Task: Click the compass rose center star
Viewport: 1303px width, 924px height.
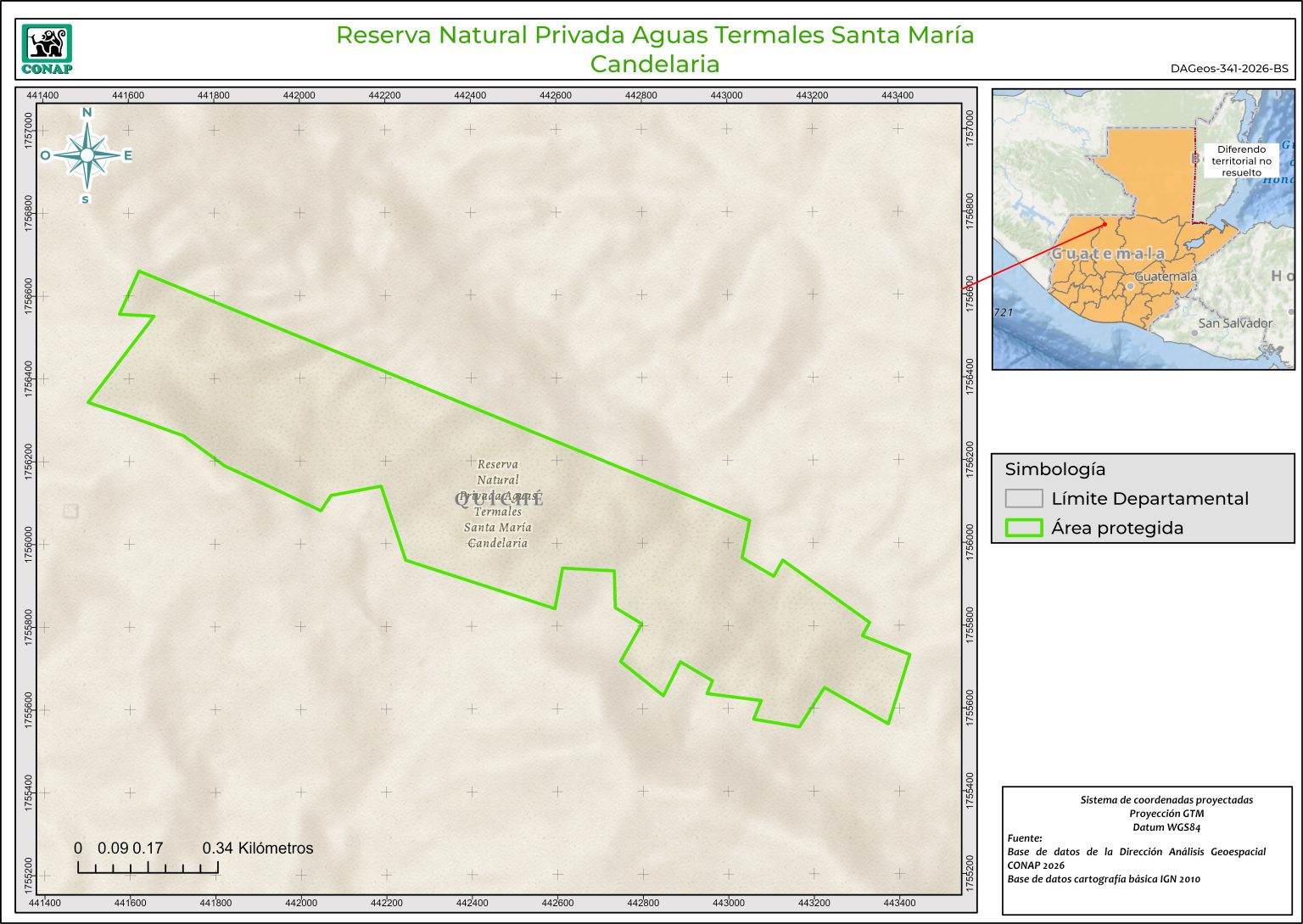Action: [87, 155]
